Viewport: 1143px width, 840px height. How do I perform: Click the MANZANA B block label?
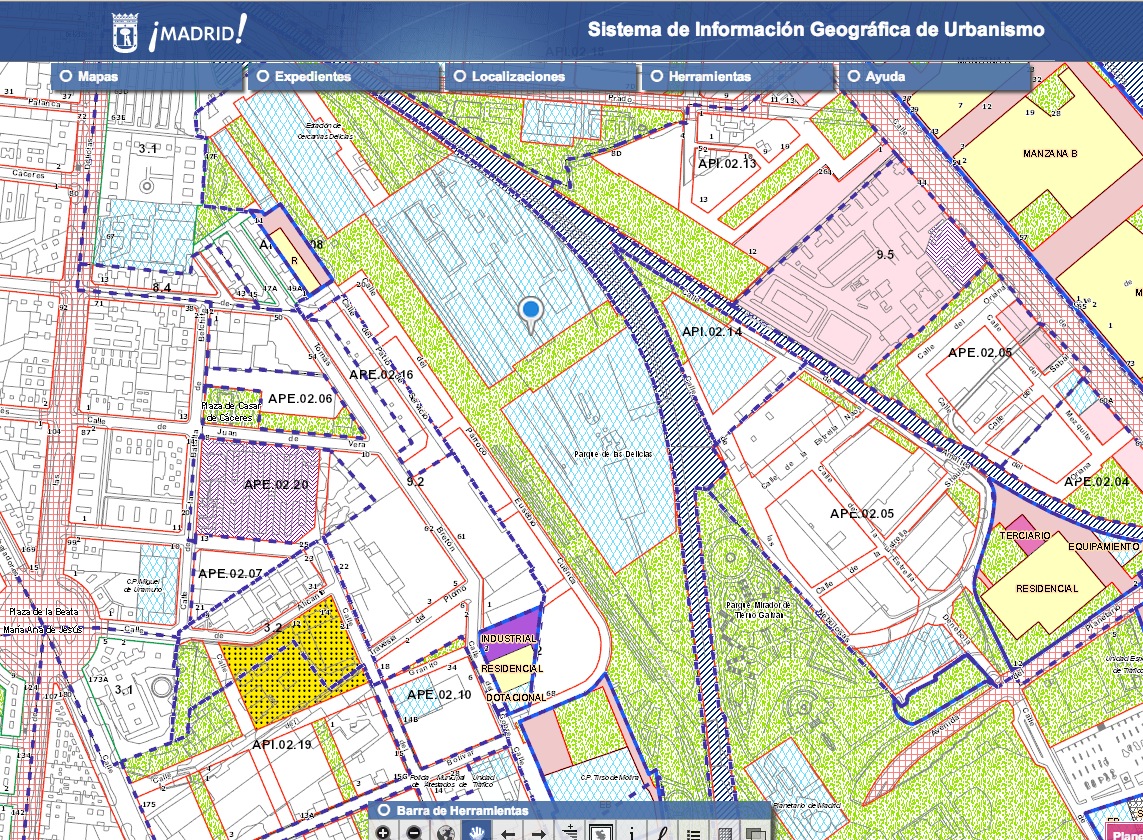1050,154
